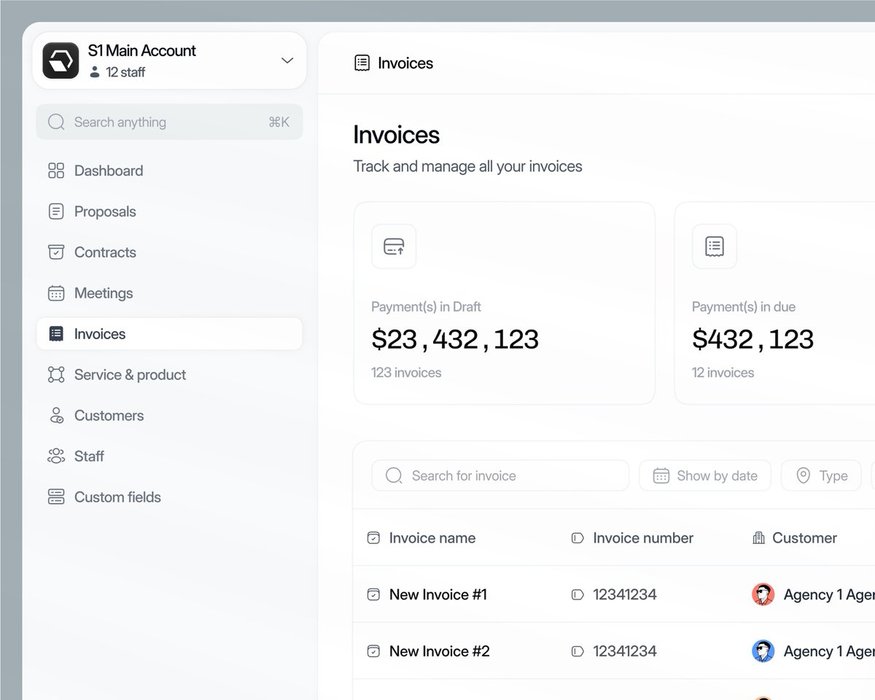Click the Contracts archive icon
Viewport: 875px width, 700px height.
pos(56,252)
